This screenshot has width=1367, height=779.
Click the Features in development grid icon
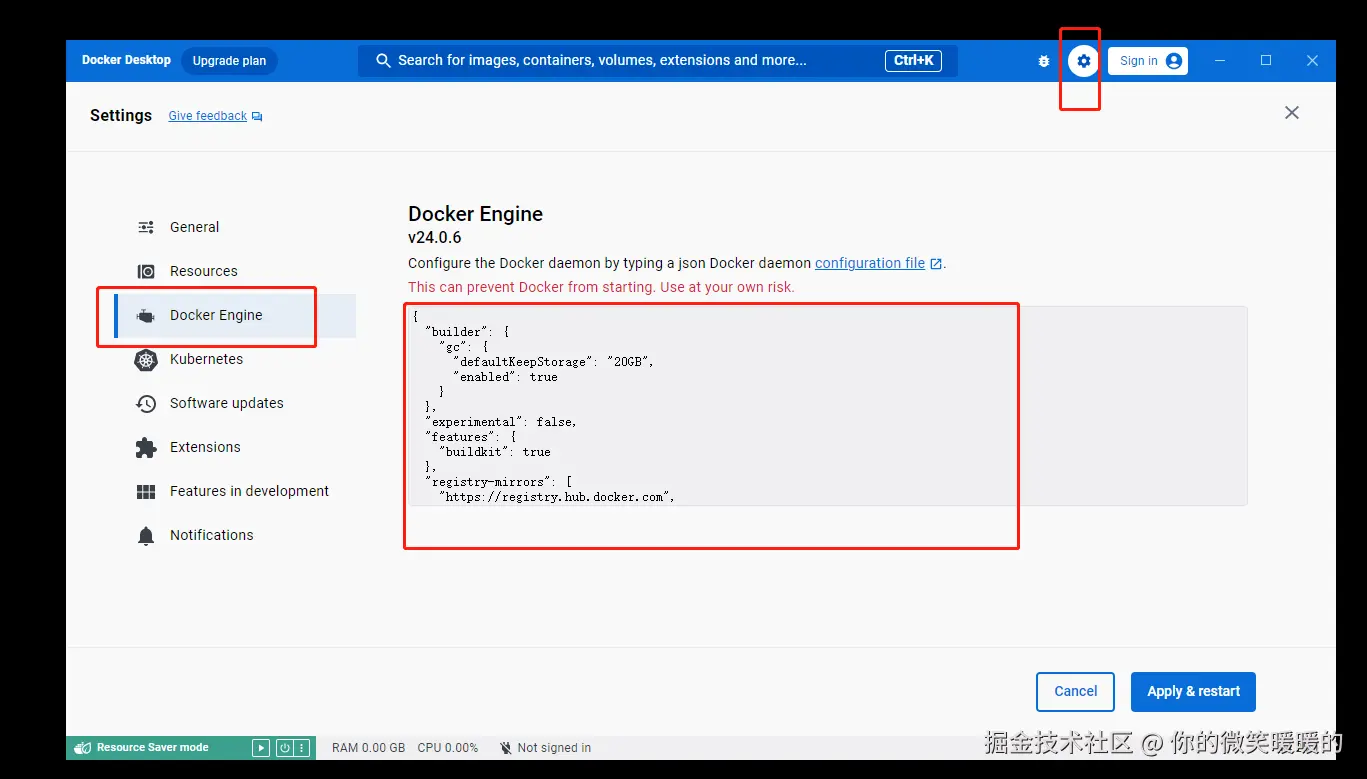pyautogui.click(x=146, y=492)
